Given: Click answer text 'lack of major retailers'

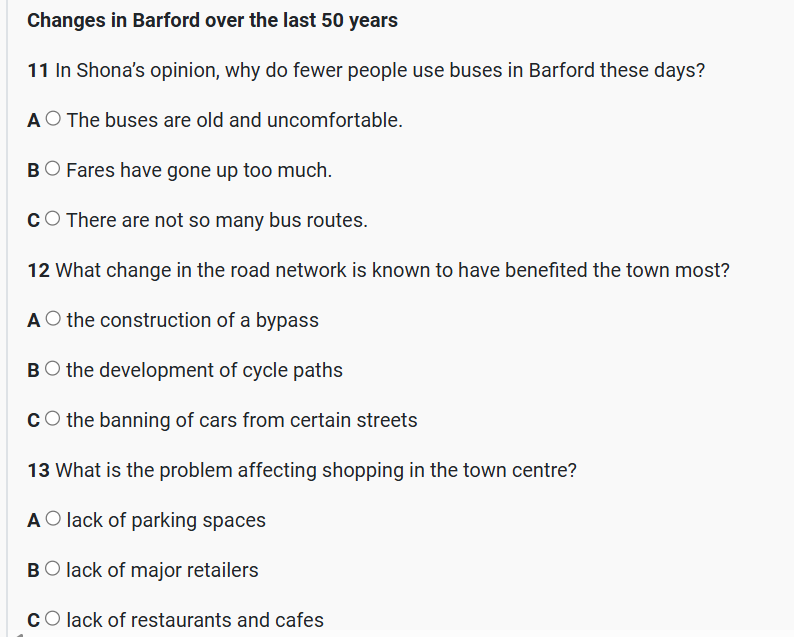Looking at the screenshot, I should click(x=162, y=570).
